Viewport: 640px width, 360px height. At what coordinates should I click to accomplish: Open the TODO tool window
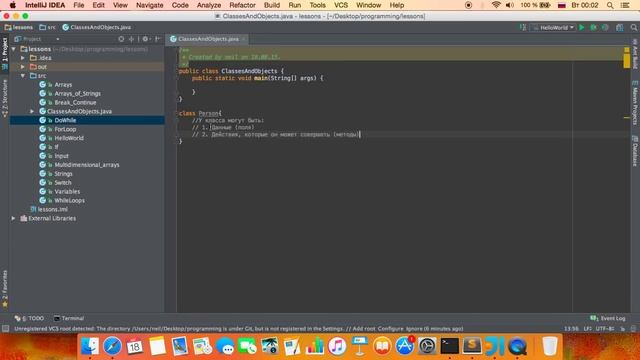(x=29, y=318)
